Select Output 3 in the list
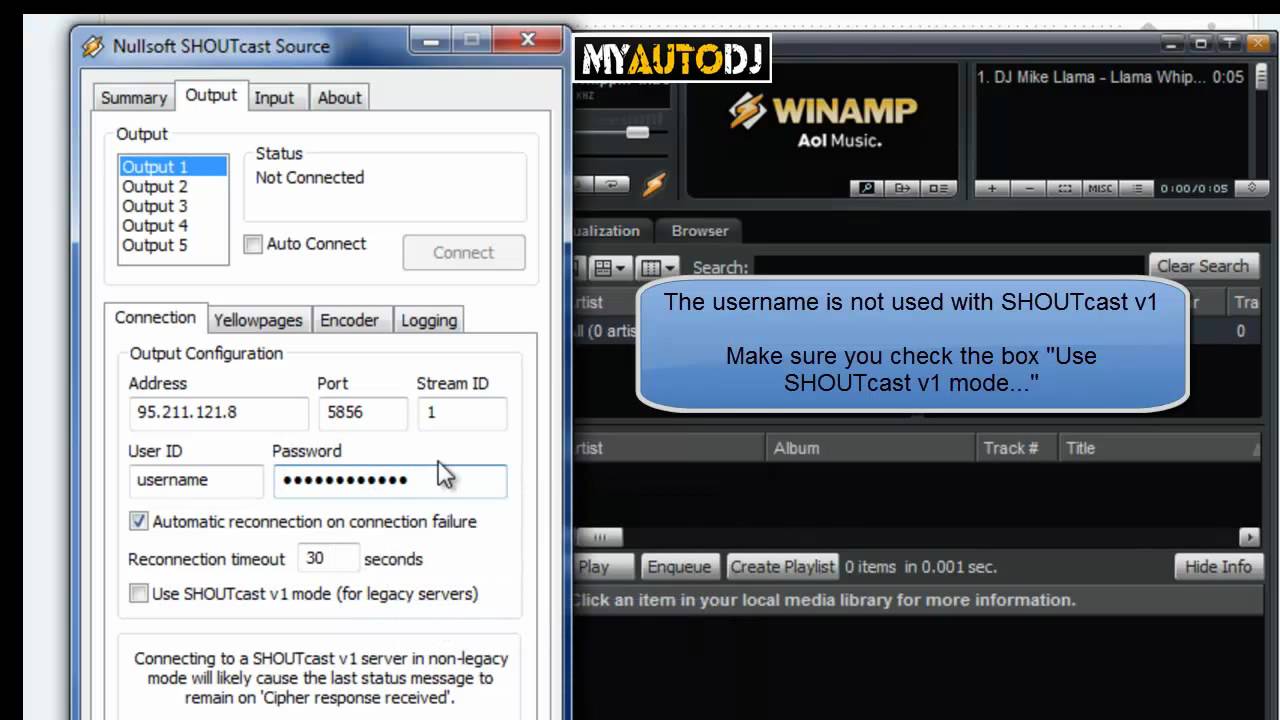 [x=172, y=206]
